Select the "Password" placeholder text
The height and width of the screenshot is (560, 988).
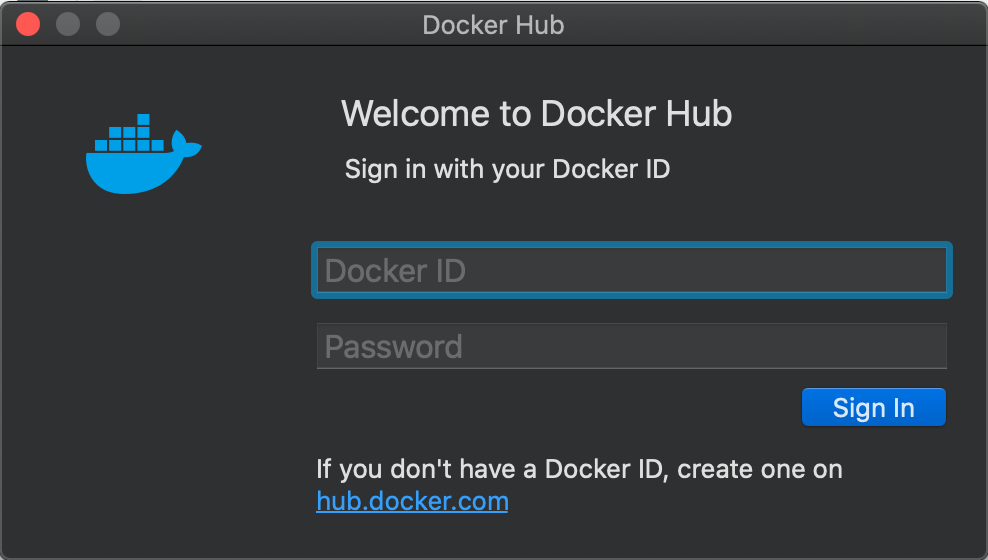pos(393,347)
